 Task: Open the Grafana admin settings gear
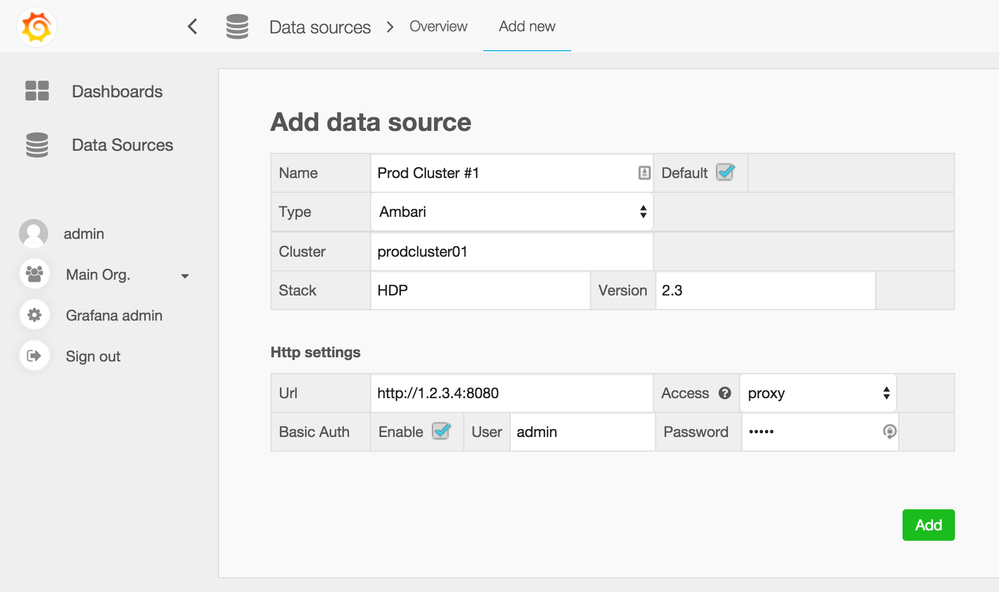[36, 315]
